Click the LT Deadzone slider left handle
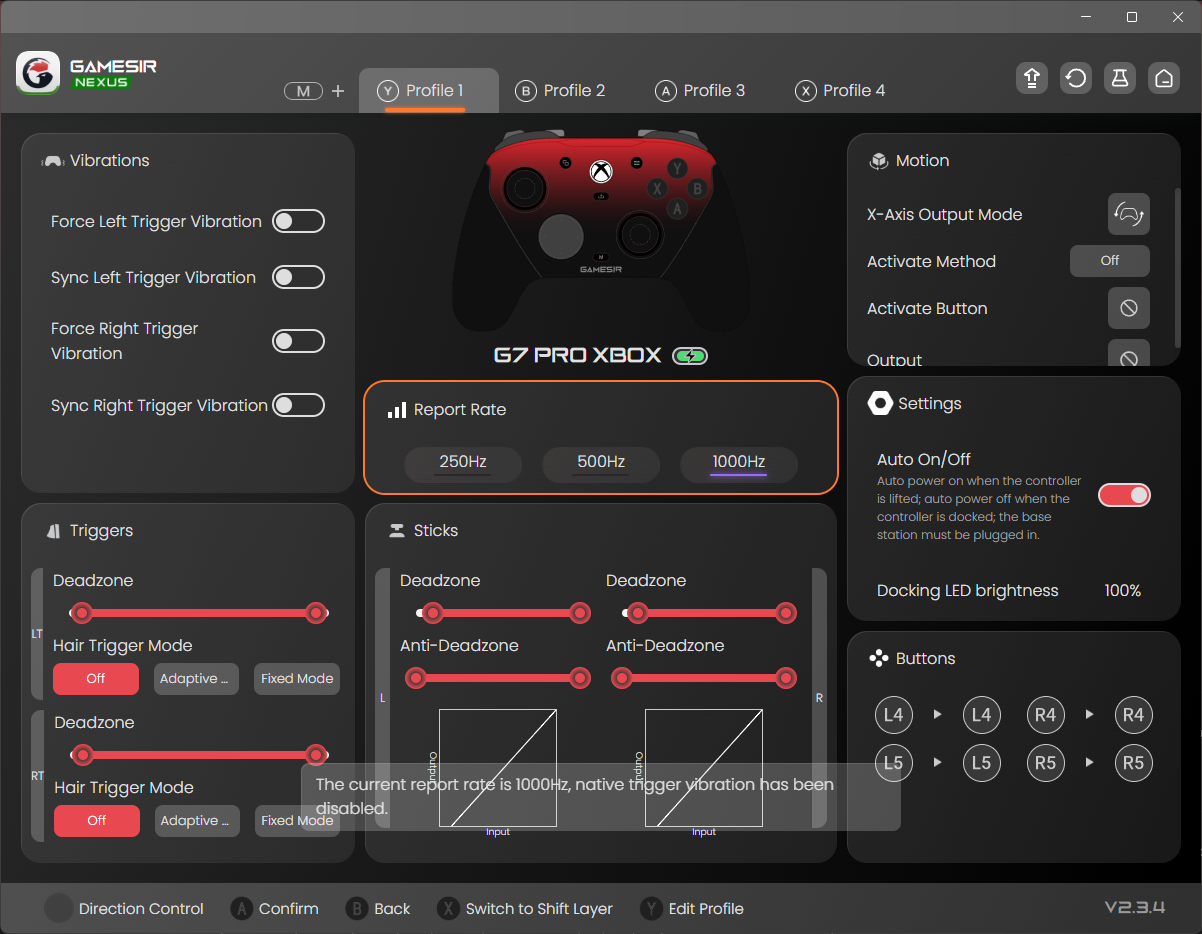 point(82,613)
